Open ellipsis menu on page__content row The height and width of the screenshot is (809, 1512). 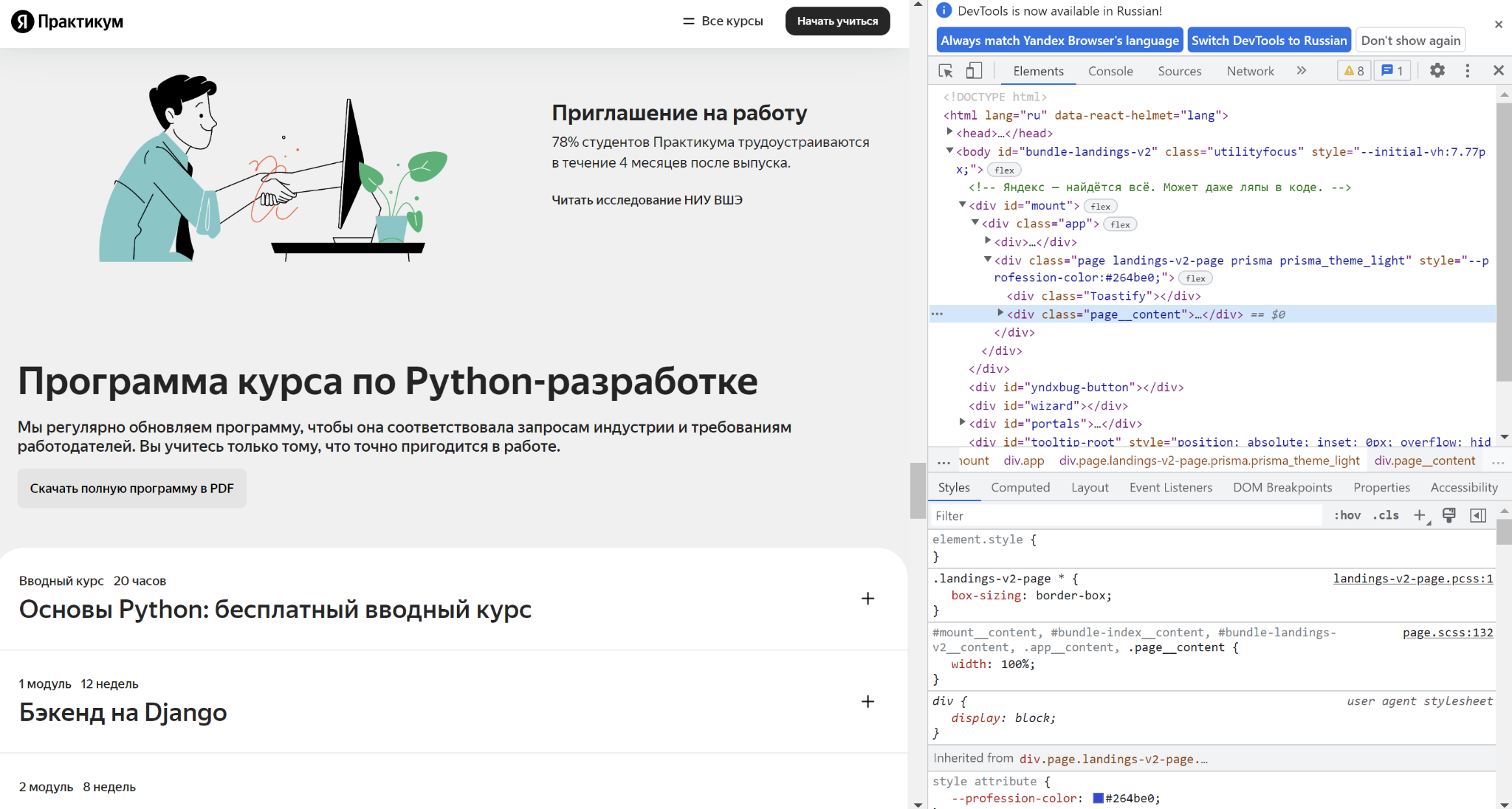(x=937, y=314)
